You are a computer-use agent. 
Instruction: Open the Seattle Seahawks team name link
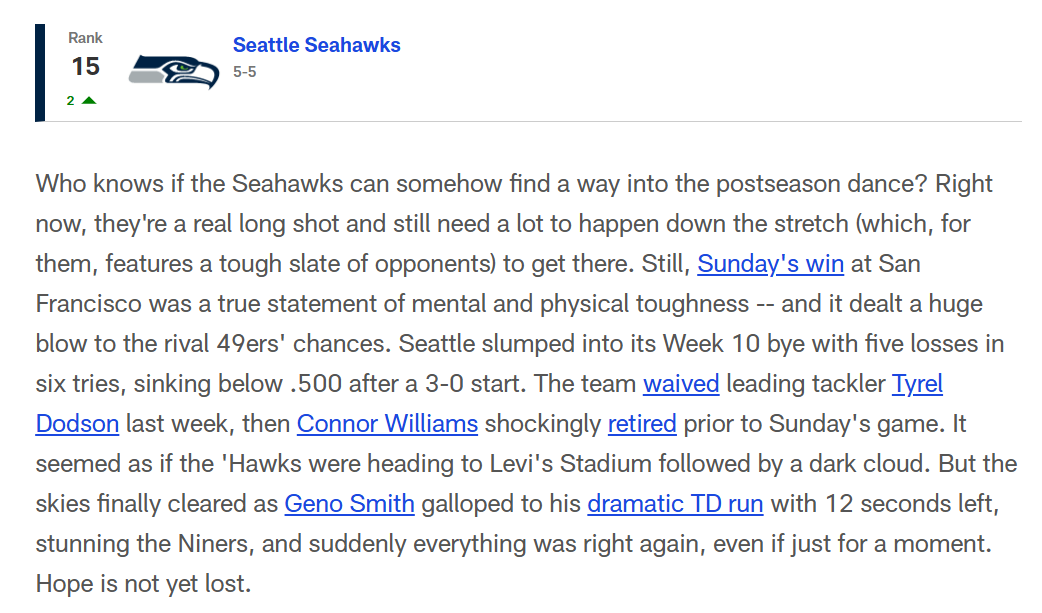316,45
